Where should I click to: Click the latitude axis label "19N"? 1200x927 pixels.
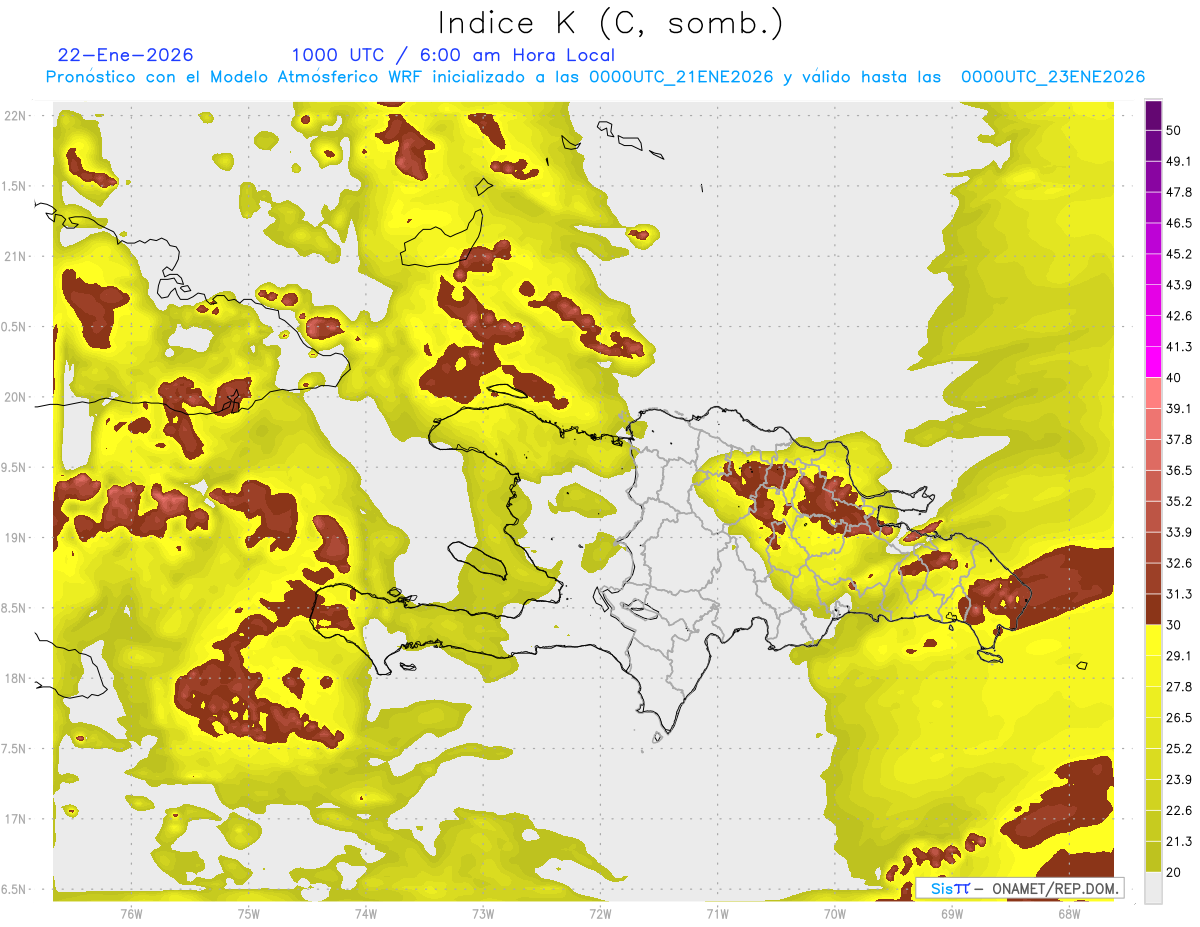coord(15,538)
